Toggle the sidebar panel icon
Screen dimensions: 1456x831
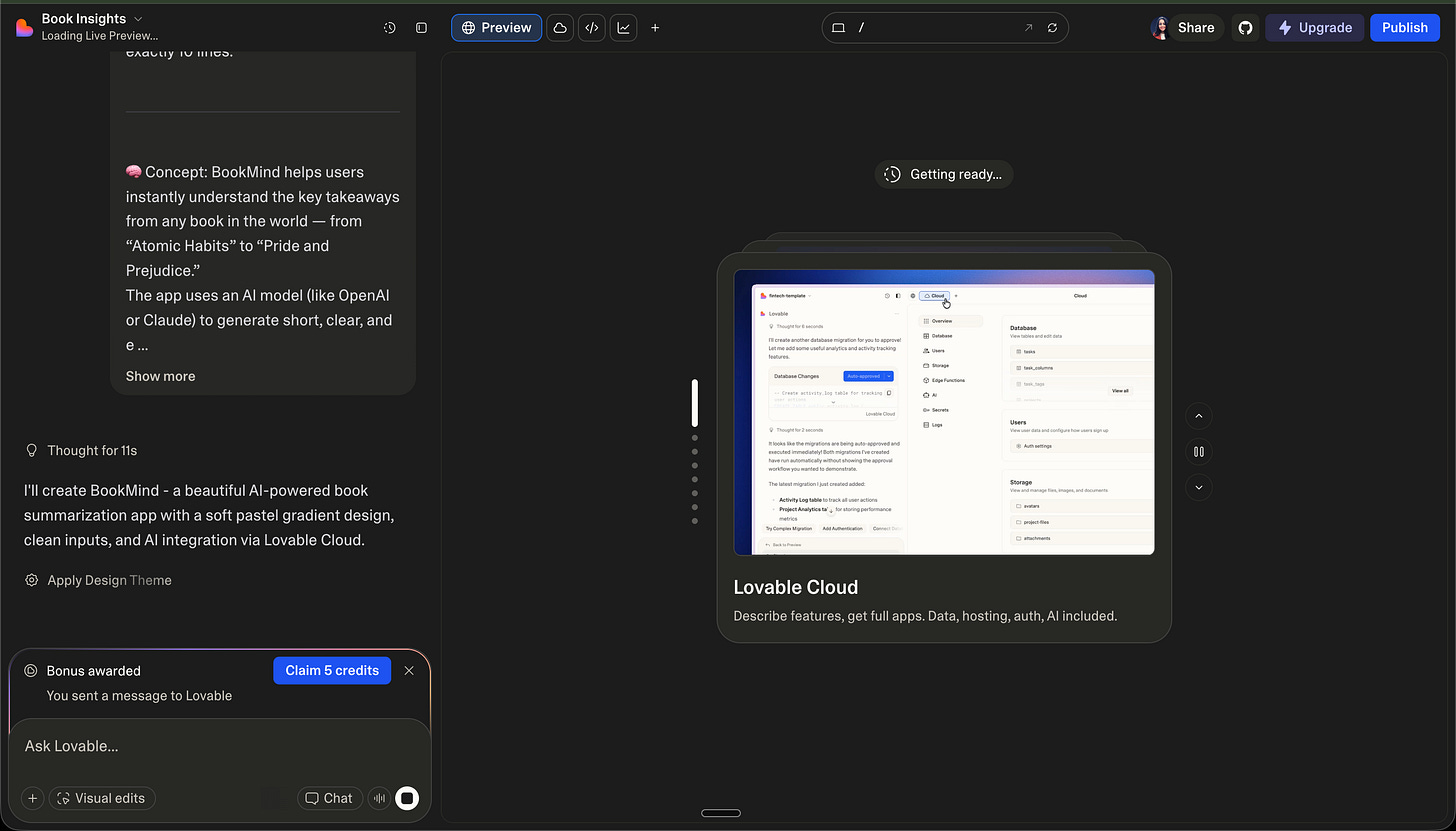[422, 28]
